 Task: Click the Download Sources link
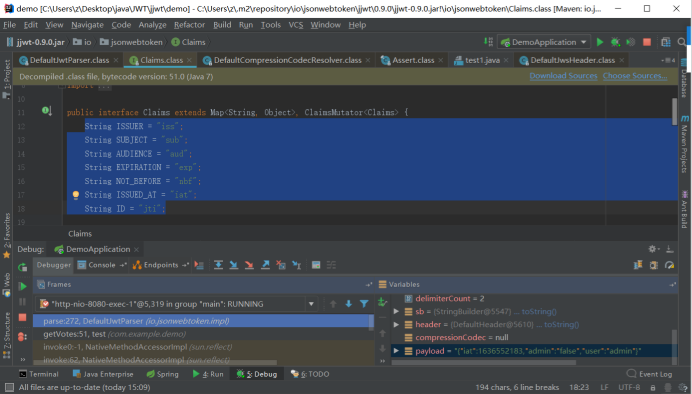click(563, 76)
